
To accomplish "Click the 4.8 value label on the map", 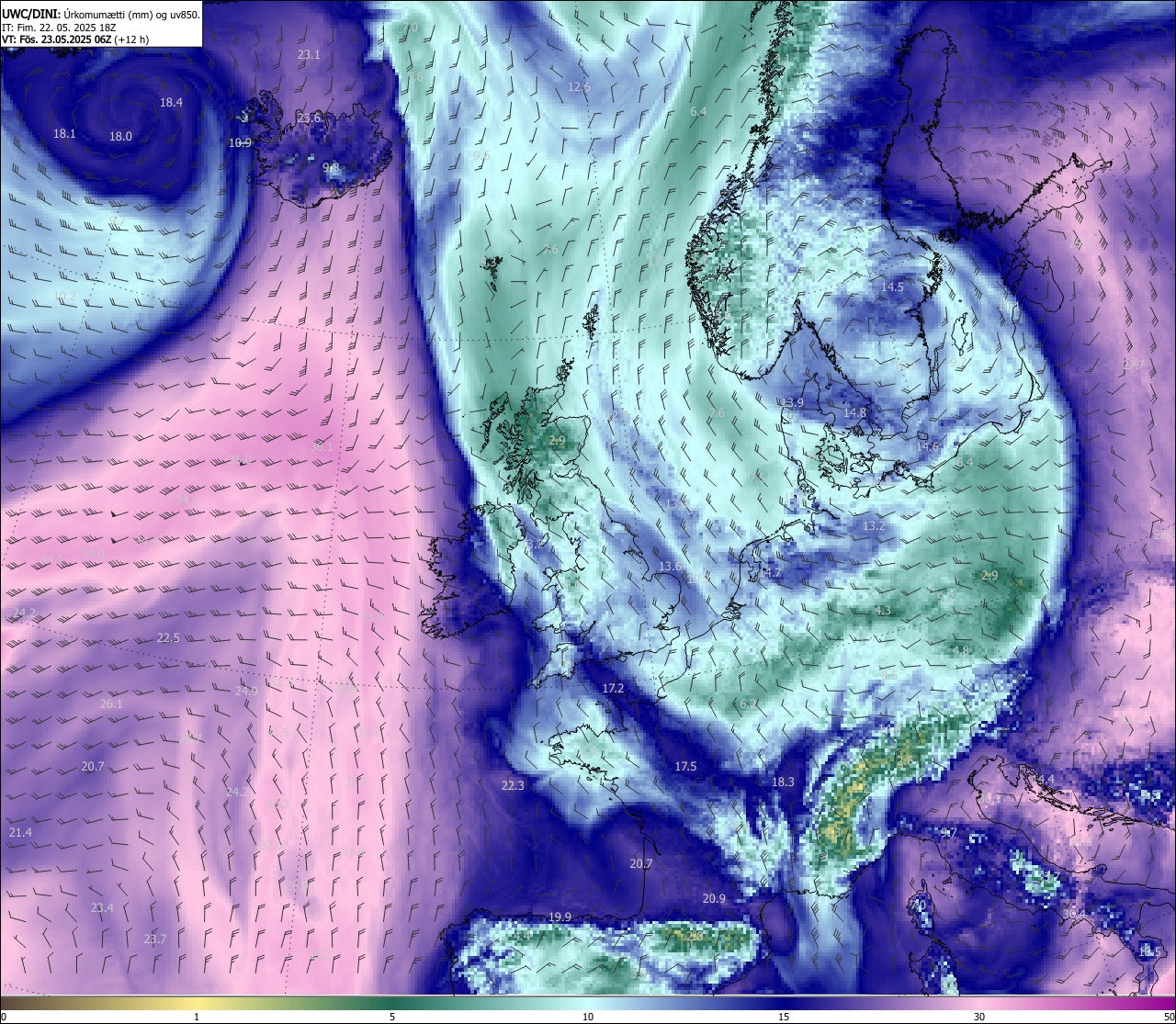I will (961, 651).
